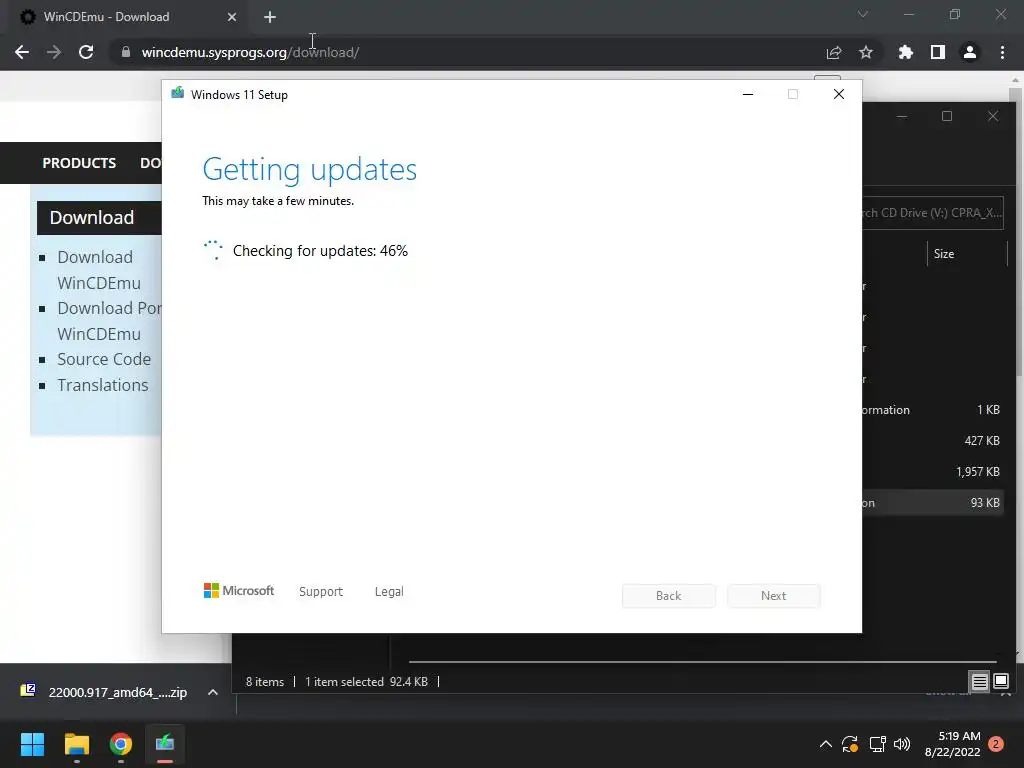
Task: Switch Explorer to large icons view
Action: (x=1001, y=682)
